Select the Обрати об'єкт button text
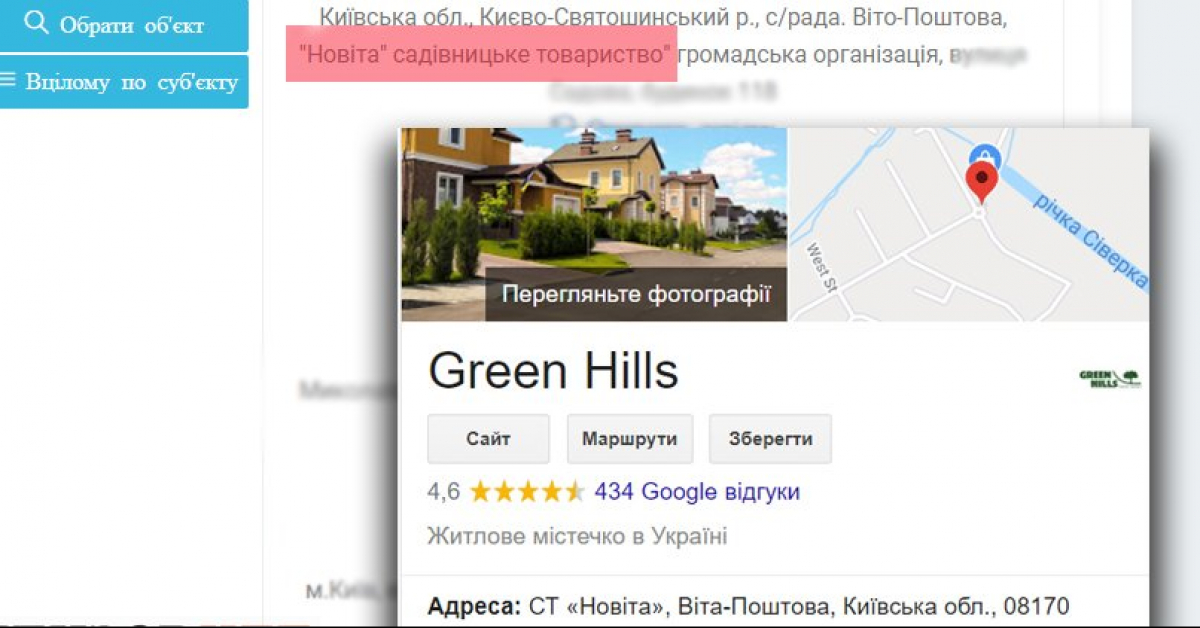1200x628 pixels. pyautogui.click(x=132, y=24)
